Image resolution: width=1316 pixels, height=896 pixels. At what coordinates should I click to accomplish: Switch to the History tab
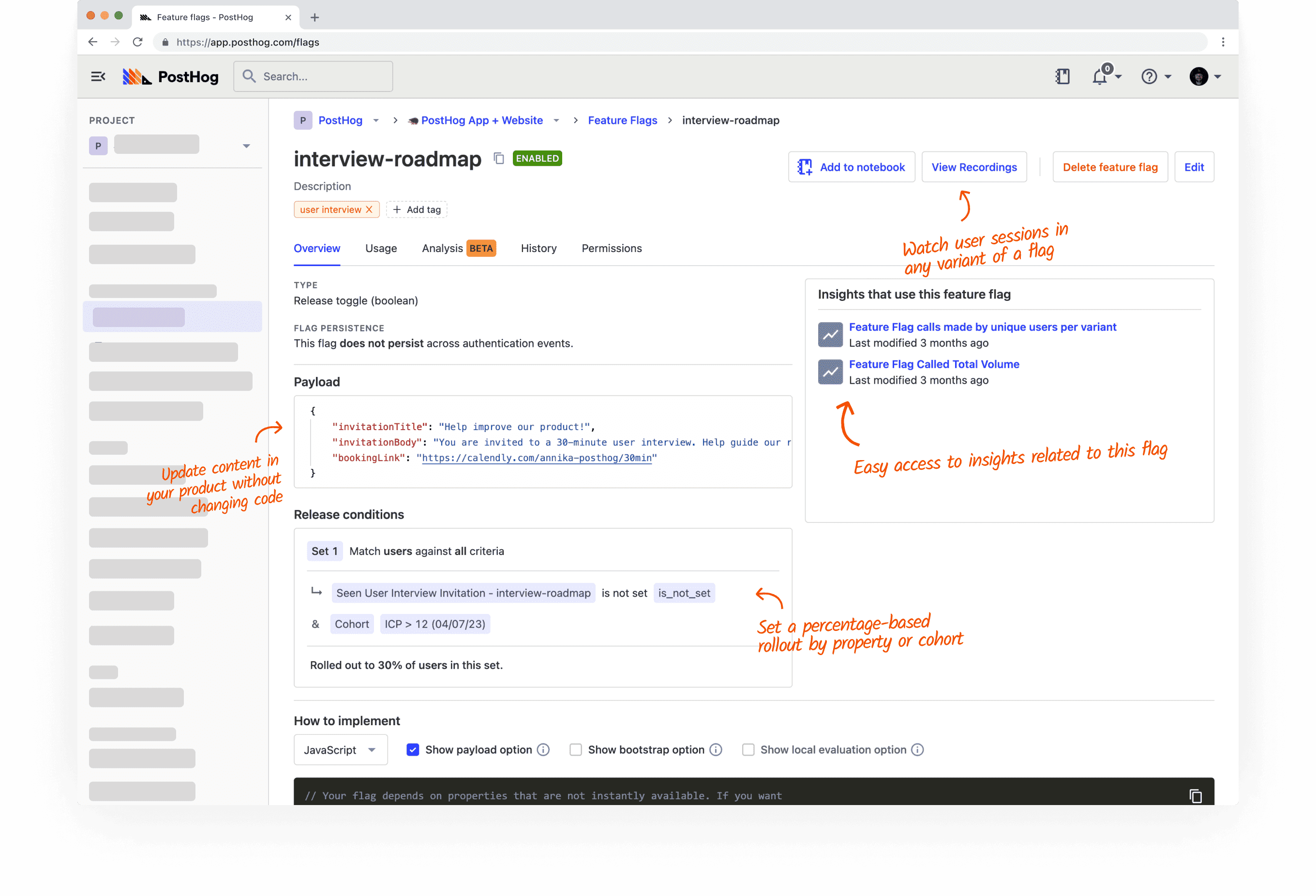point(538,248)
